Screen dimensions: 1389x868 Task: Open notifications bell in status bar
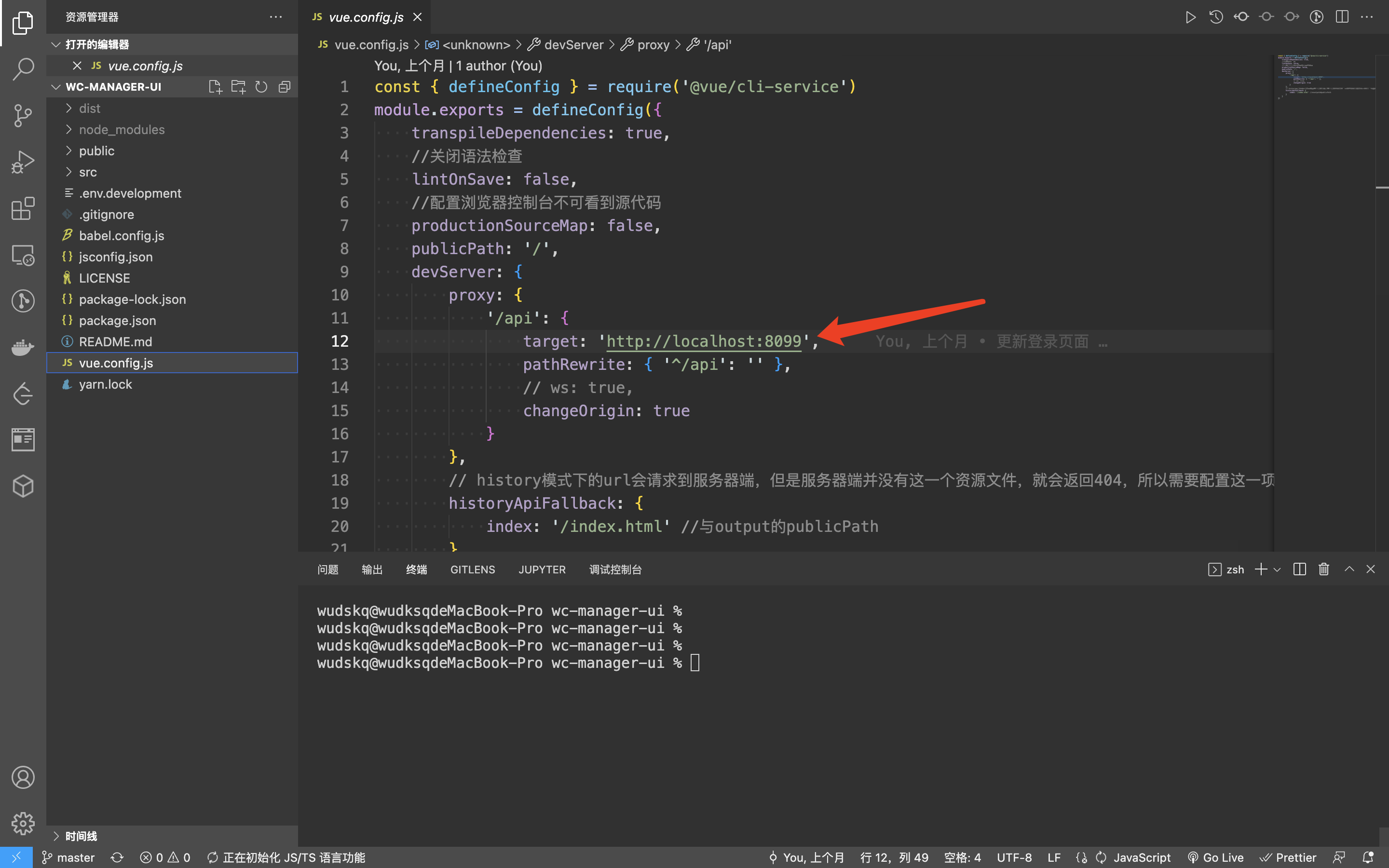click(x=1368, y=858)
